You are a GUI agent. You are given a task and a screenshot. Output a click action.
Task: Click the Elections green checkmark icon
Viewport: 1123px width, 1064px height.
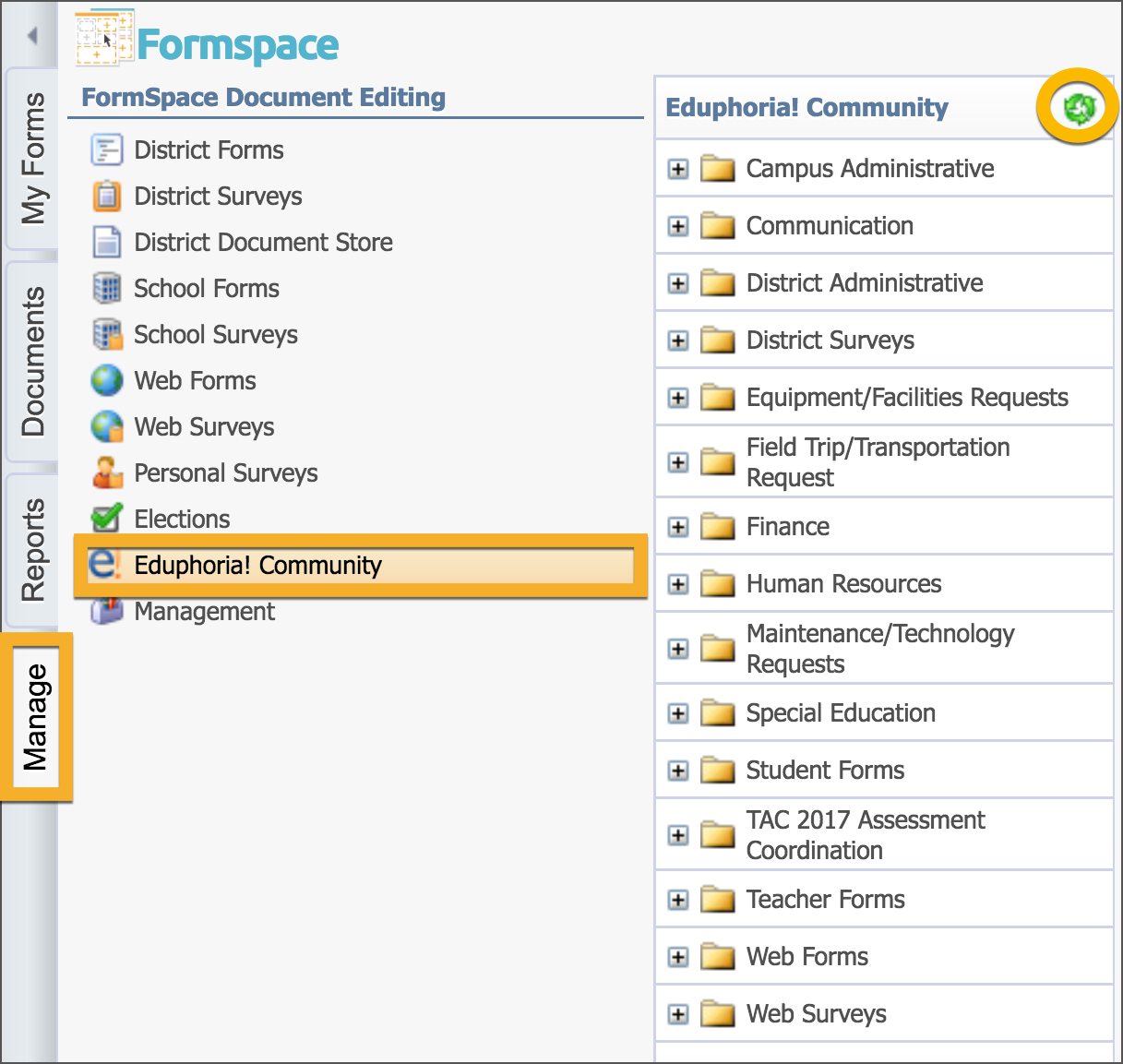(x=107, y=518)
